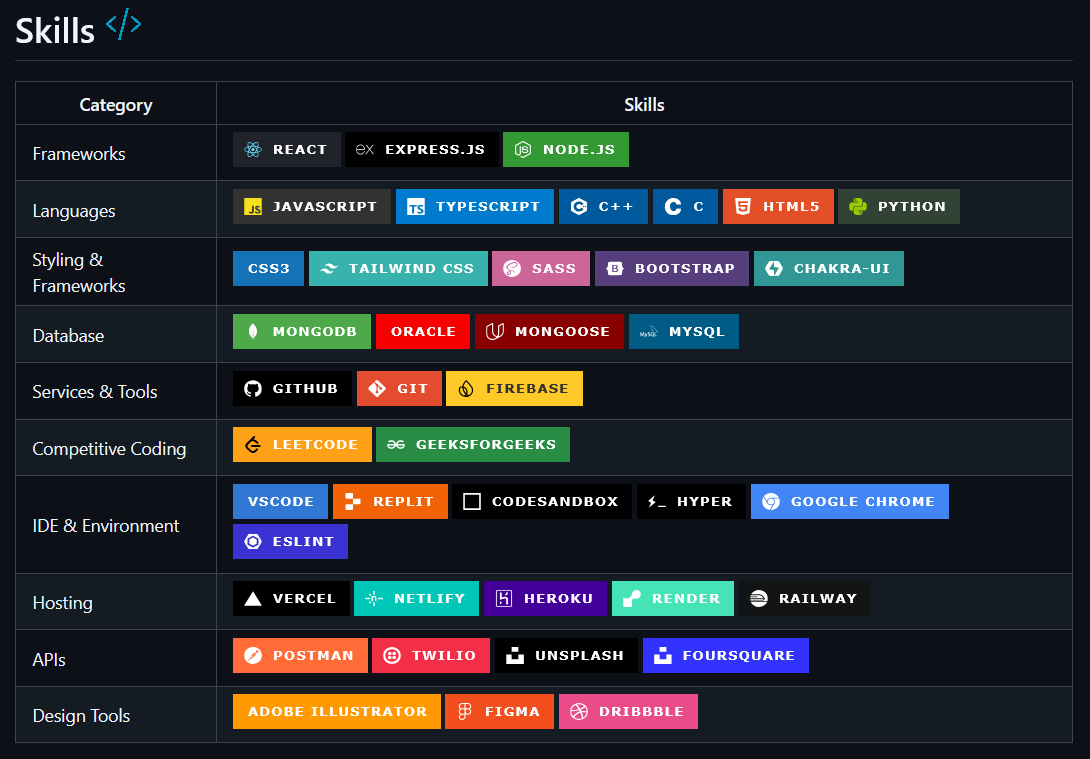This screenshot has width=1090, height=759.
Task: Click the code brackets icon beside Skills heading
Action: tap(124, 24)
